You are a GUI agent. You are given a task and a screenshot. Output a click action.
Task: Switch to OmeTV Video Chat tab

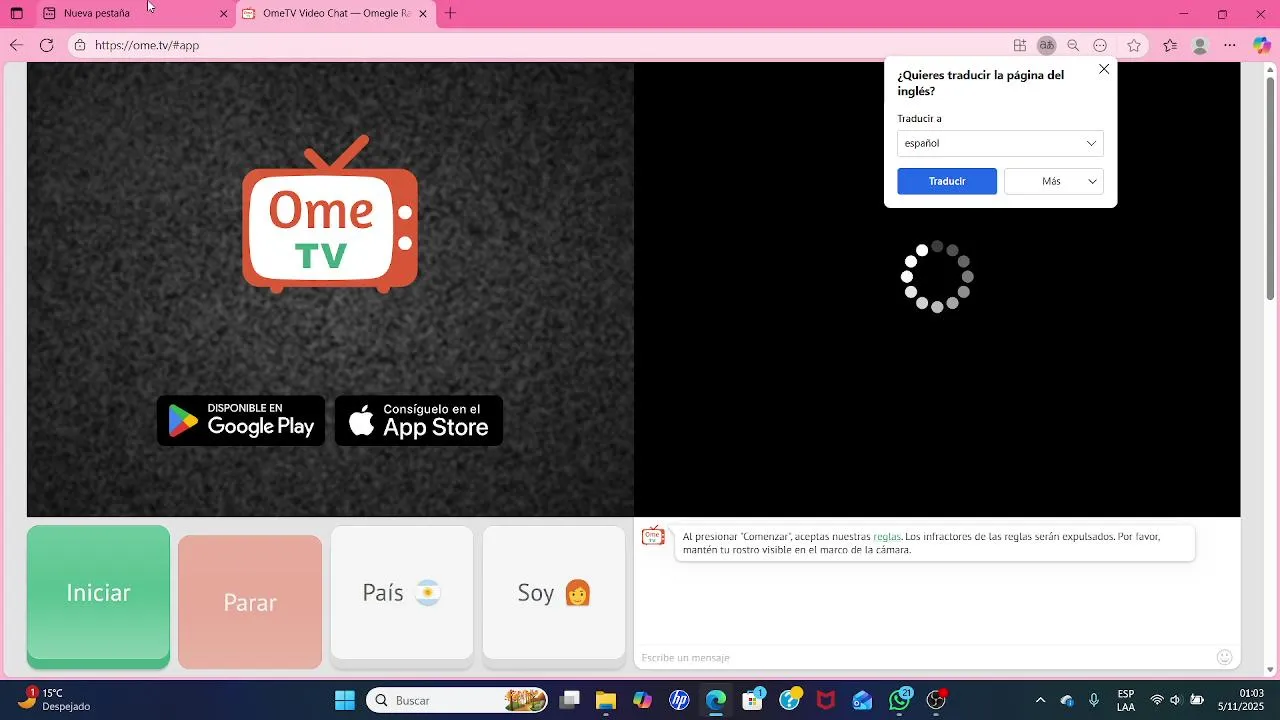click(x=336, y=14)
